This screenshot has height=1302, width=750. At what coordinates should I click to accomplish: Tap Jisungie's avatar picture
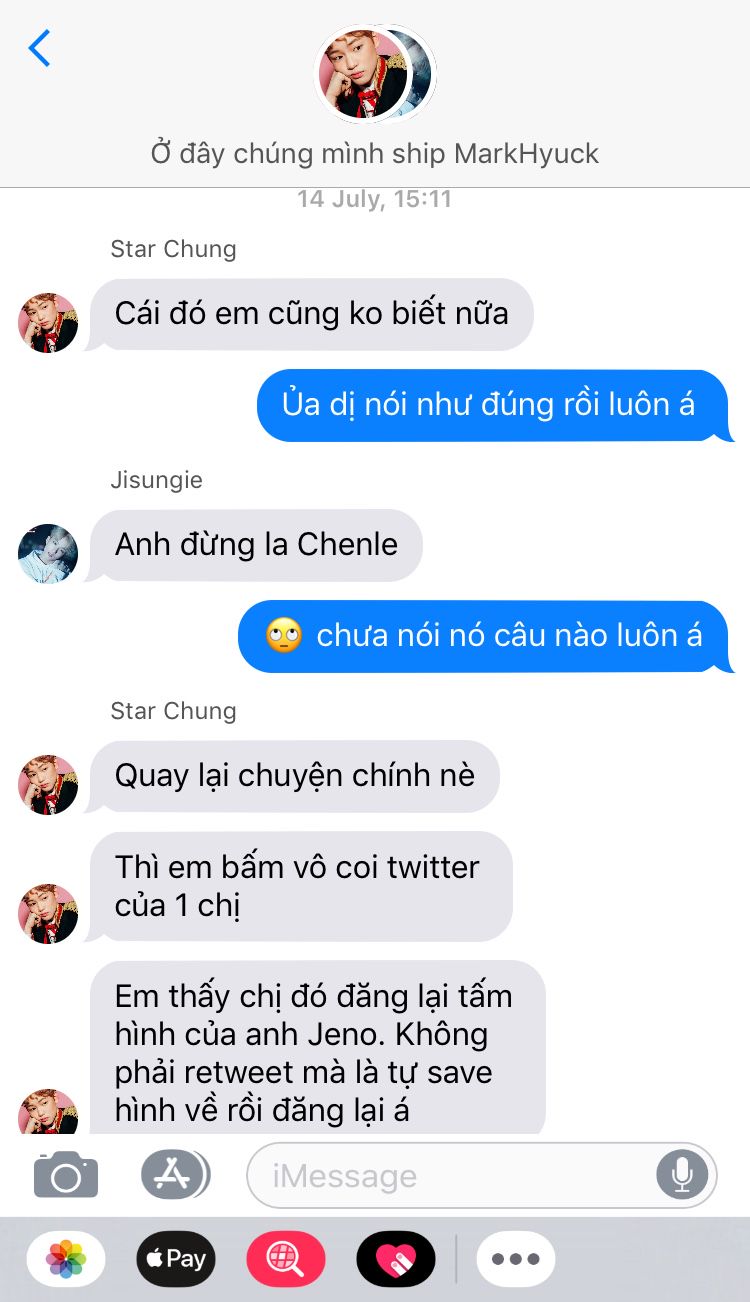pos(48,553)
